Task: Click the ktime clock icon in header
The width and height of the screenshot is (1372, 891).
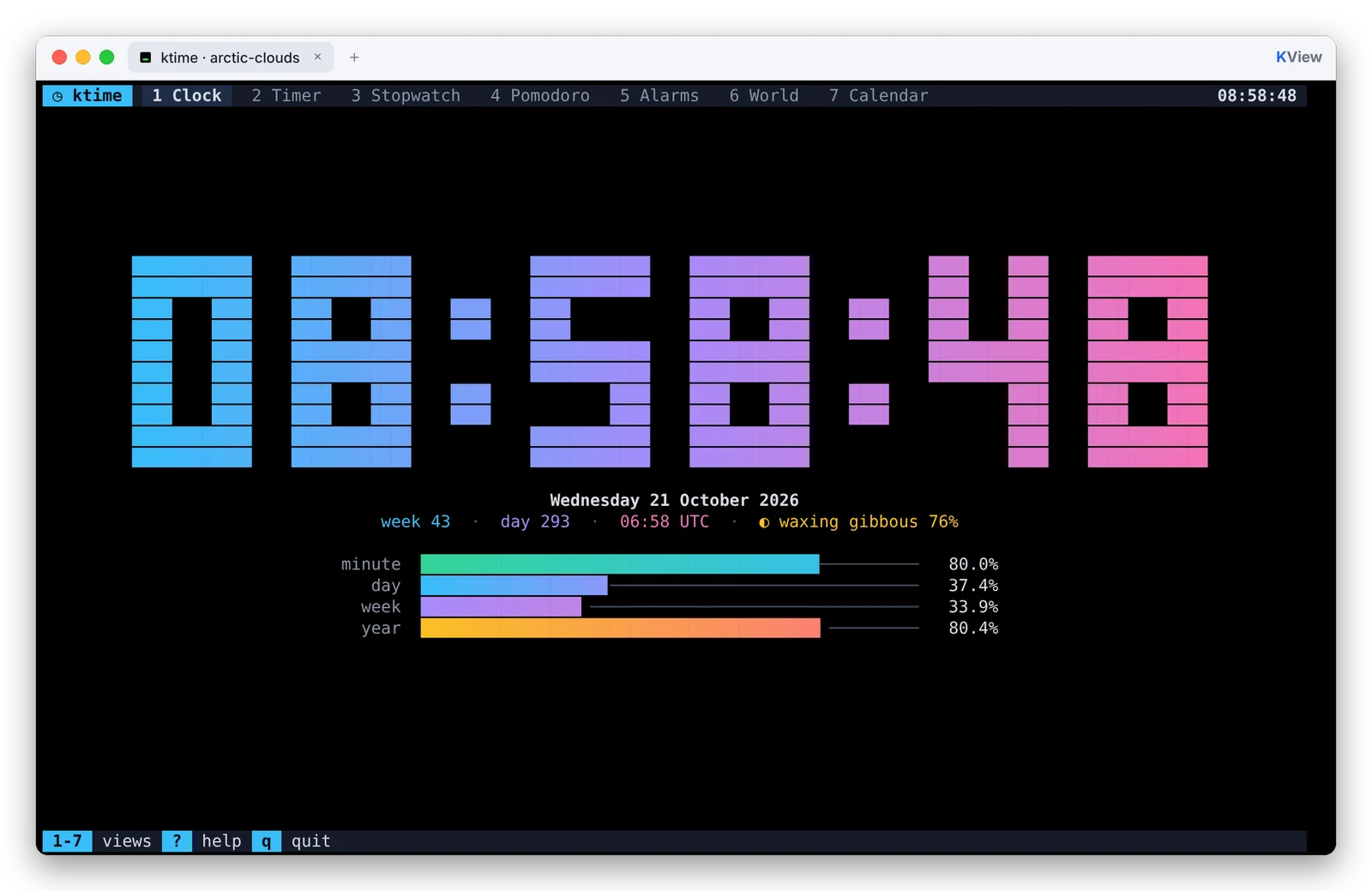Action: (57, 96)
